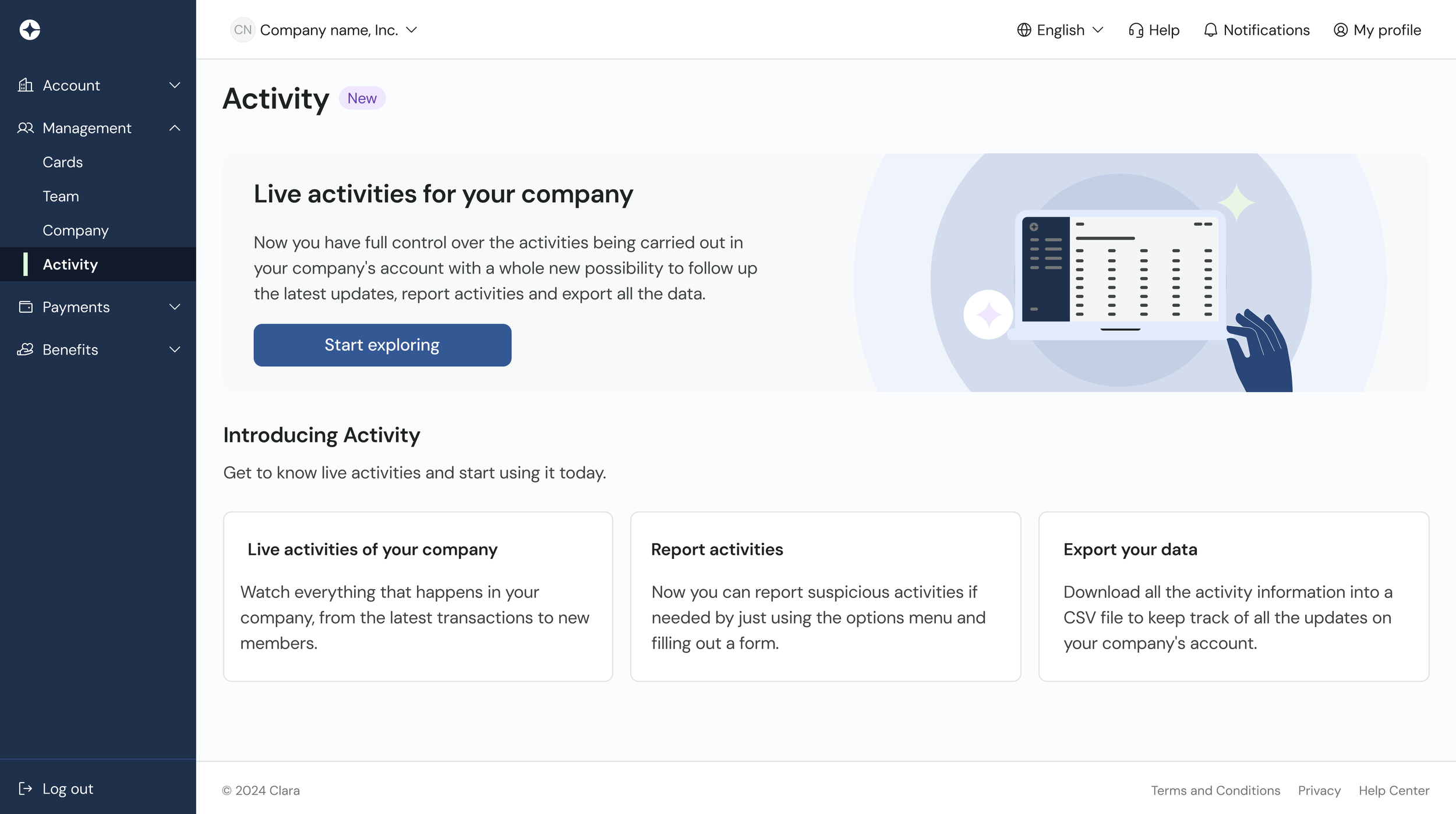Open Cards in the sidebar

pos(63,162)
